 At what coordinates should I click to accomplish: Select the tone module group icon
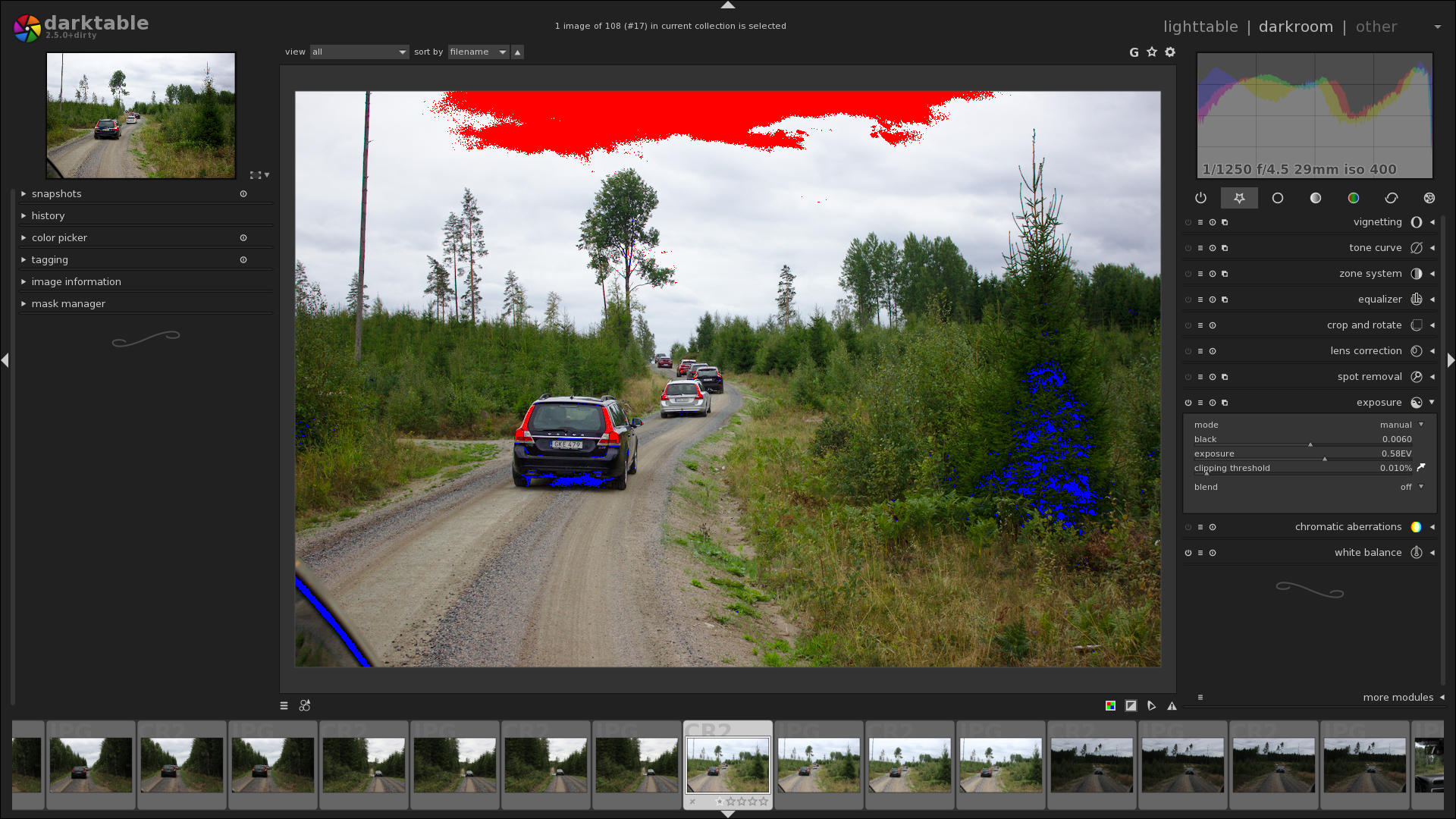(1316, 198)
